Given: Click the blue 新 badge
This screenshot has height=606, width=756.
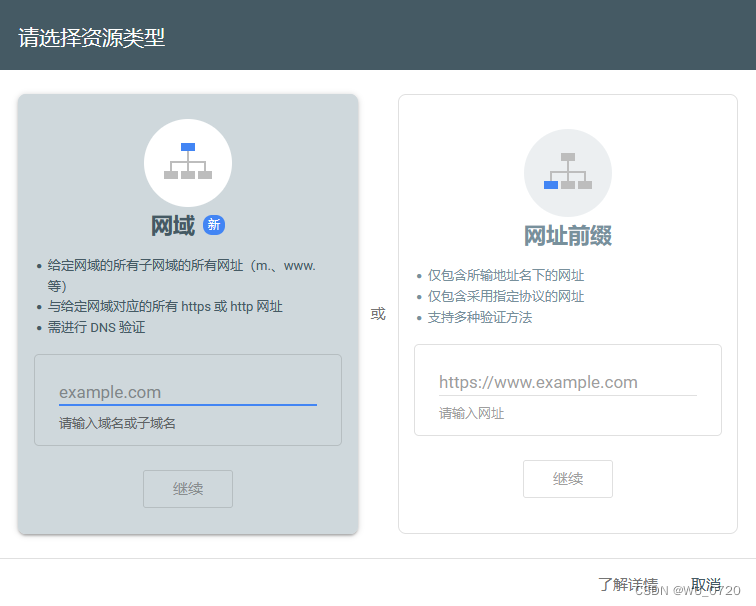Looking at the screenshot, I should pyautogui.click(x=214, y=225).
